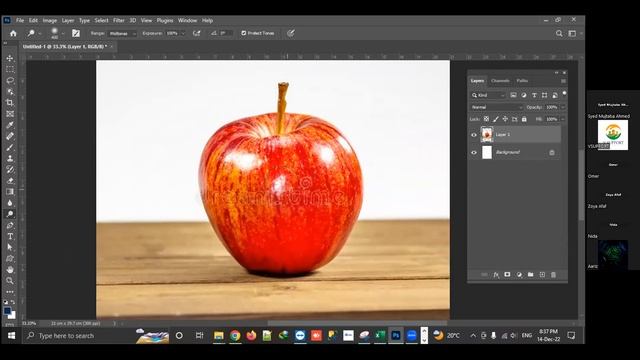Click the pressure-for-size icon in options bar
This screenshot has width=640, height=360.
click(291, 33)
